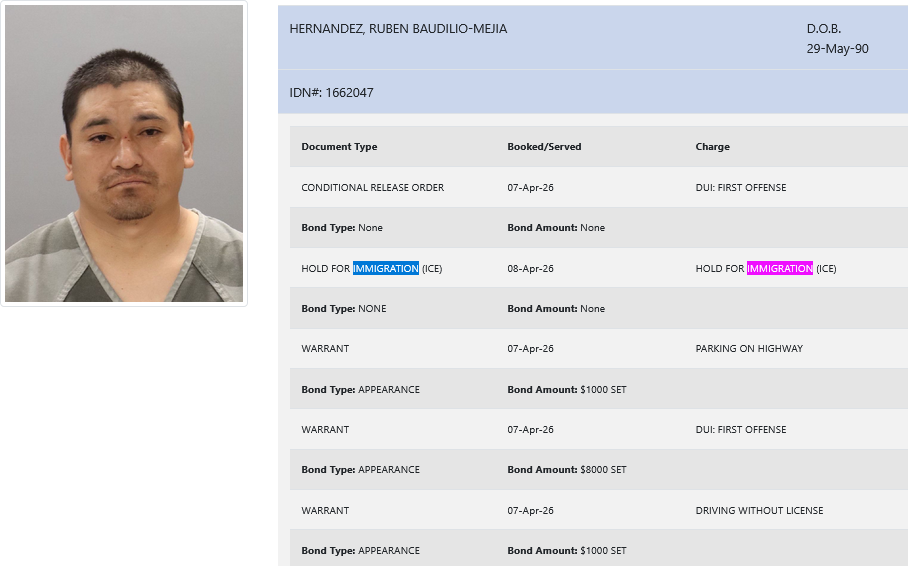Image resolution: width=908 pixels, height=566 pixels.
Task: Click the $8000 SET bond amount
Action: pos(602,470)
